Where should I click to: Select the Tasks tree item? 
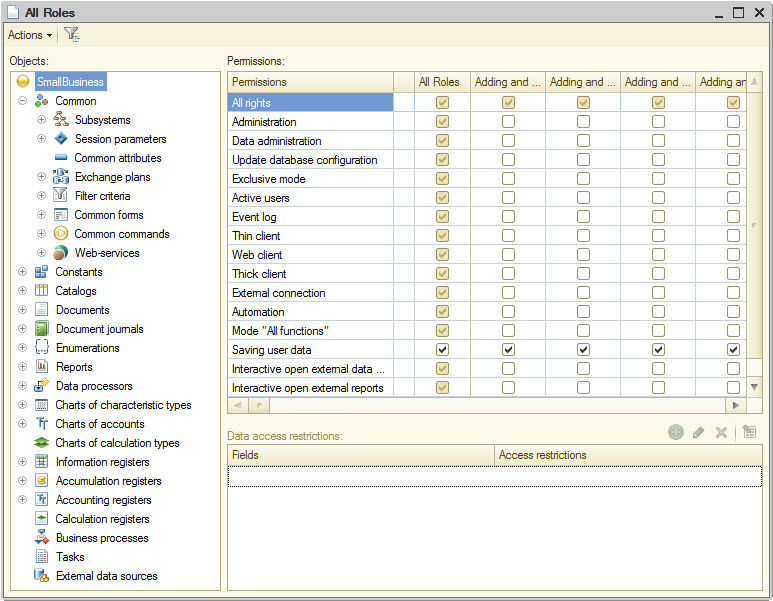click(x=70, y=557)
